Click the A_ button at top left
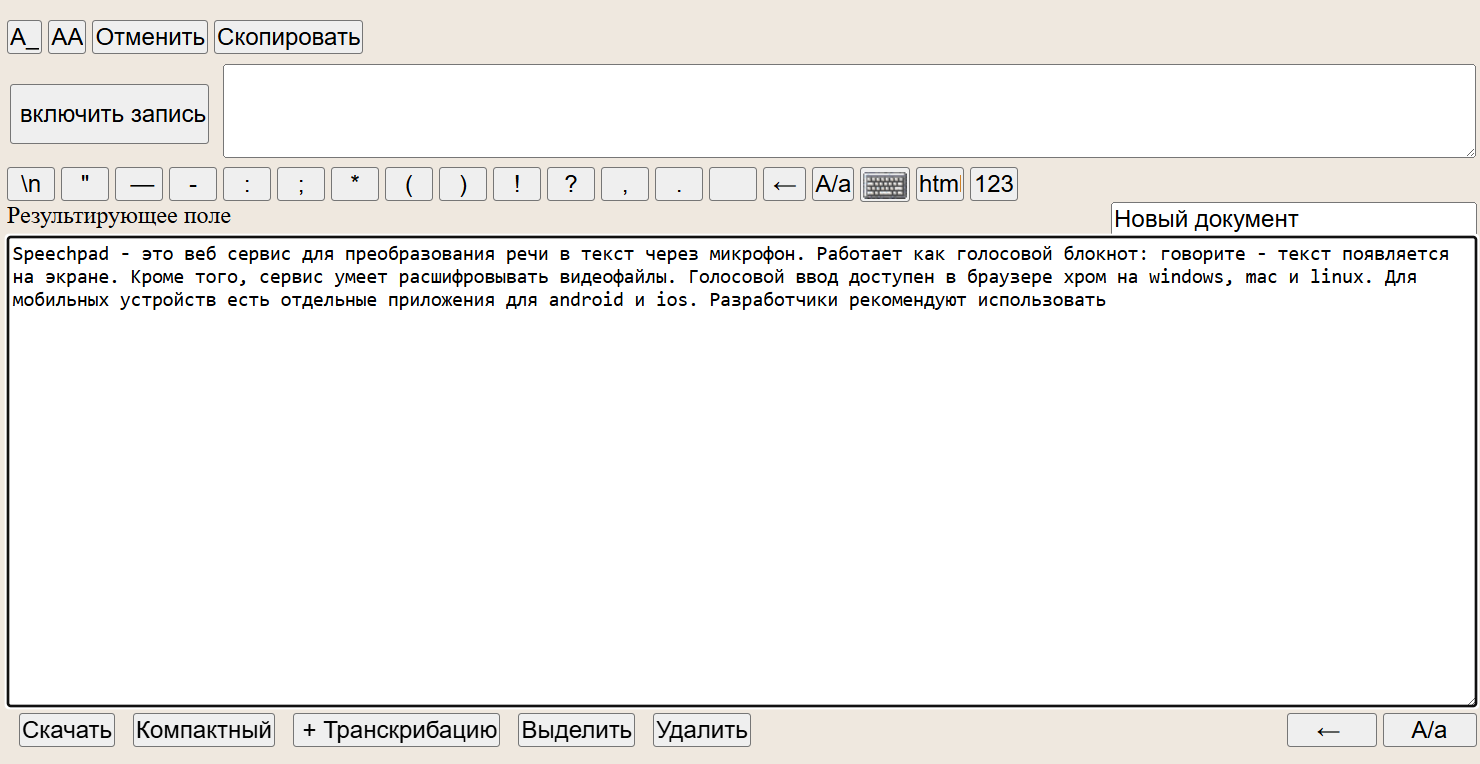This screenshot has width=1480, height=764. point(25,37)
